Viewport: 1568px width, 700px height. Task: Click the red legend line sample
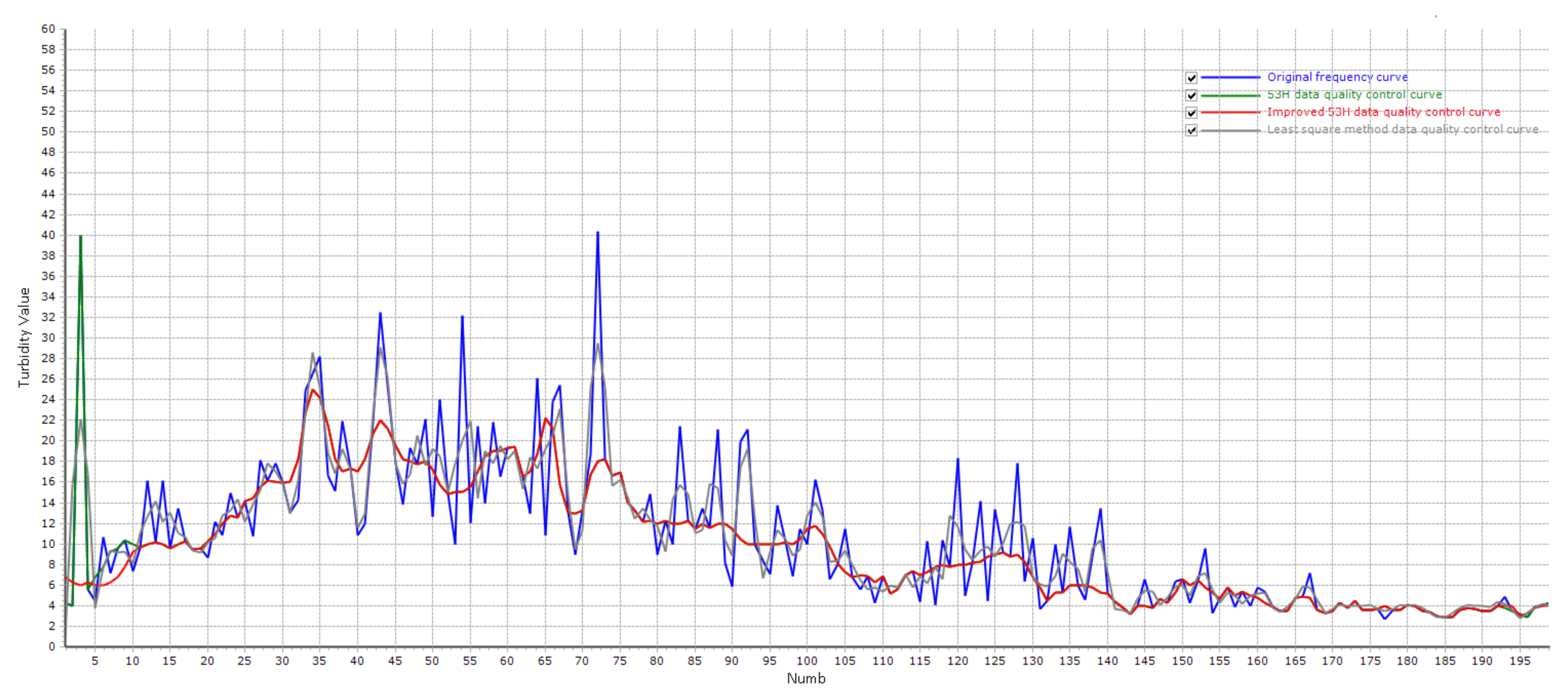point(1230,113)
